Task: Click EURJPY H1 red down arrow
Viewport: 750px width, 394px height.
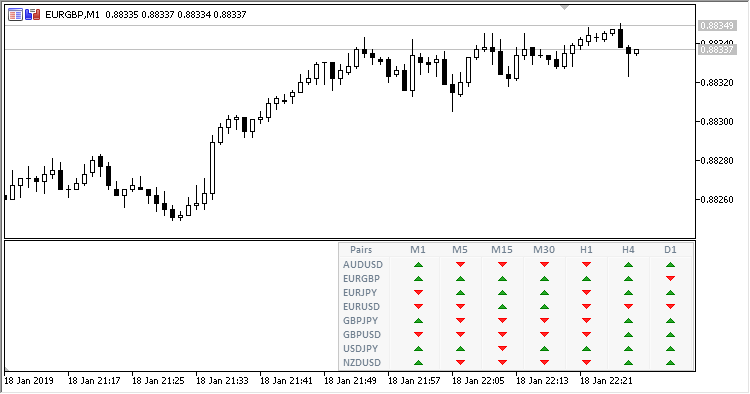Action: coord(586,292)
